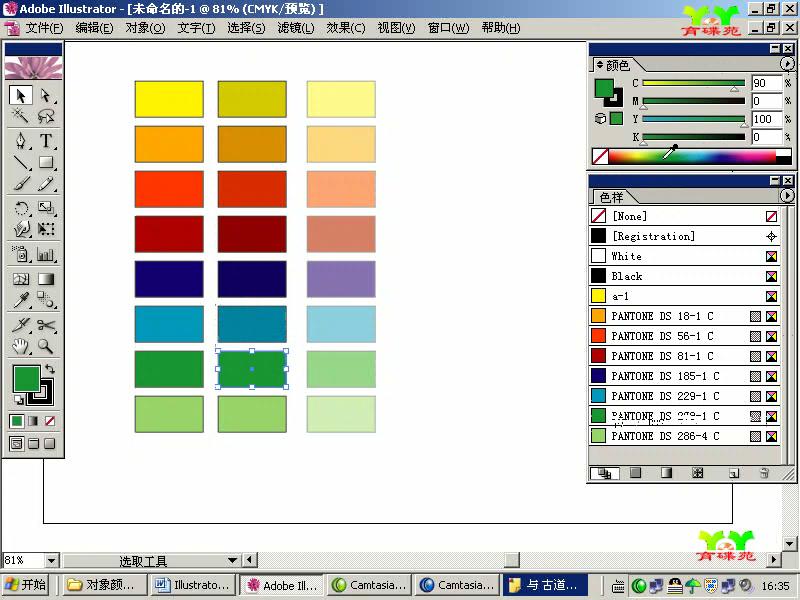Viewport: 800px width, 600px height.
Task: Toggle Show Color Swatches button
Action: point(636,473)
